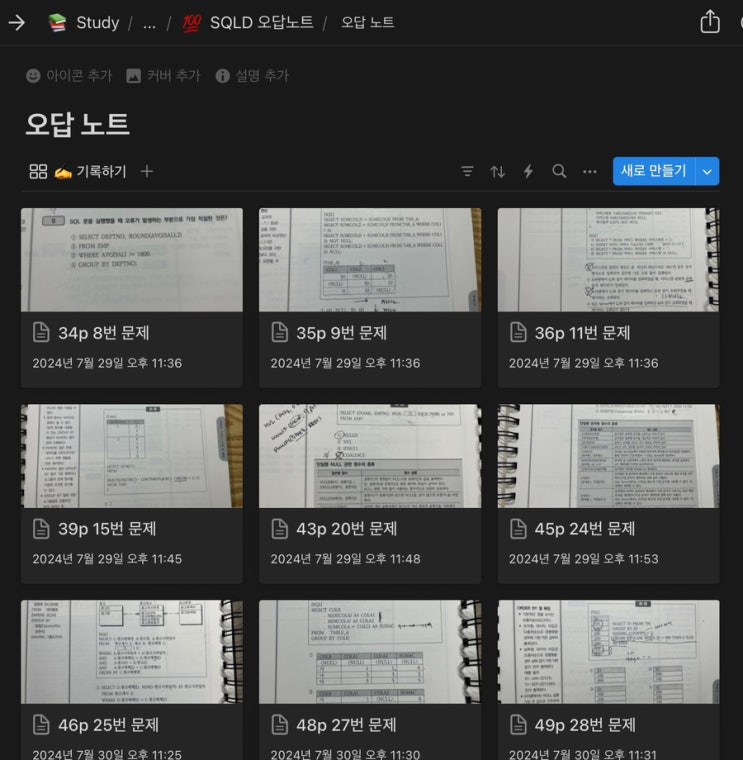
Task: Click the 오답 노트 breadcrumb item
Action: pos(368,22)
